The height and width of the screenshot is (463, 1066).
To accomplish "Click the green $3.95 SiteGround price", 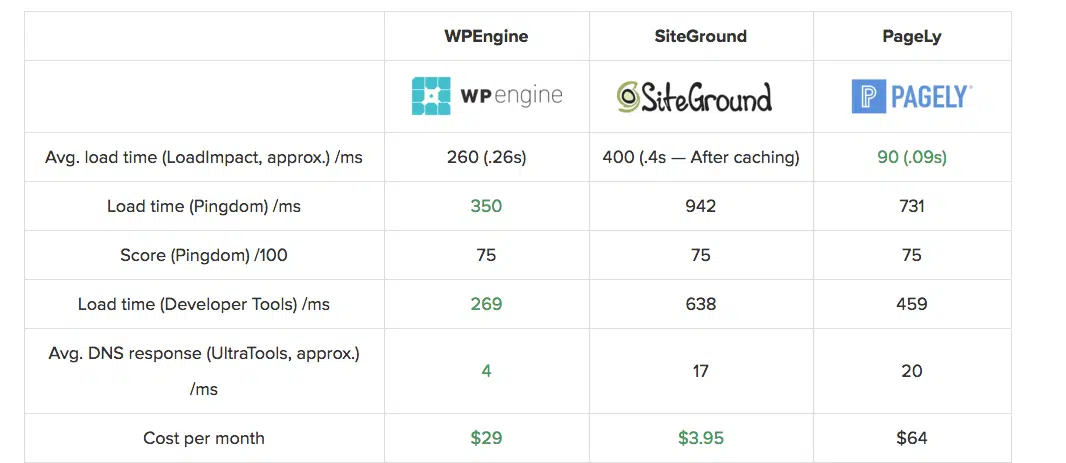I will (x=700, y=438).
